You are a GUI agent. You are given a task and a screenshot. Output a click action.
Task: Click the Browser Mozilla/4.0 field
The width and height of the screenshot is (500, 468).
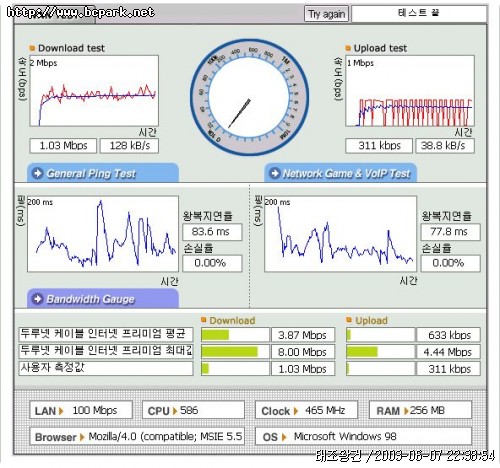point(137,436)
